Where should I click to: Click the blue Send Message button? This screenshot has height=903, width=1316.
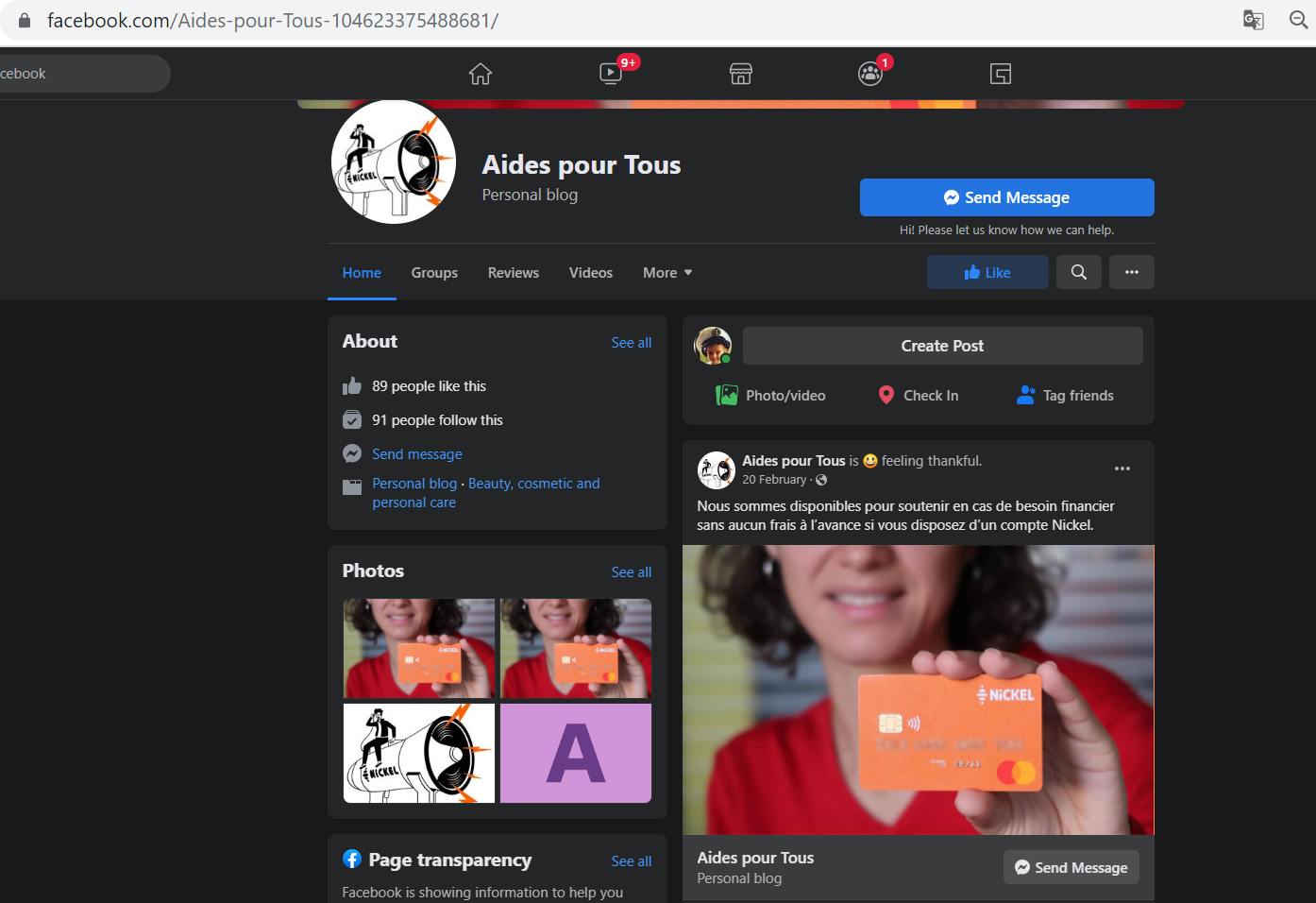1007,197
